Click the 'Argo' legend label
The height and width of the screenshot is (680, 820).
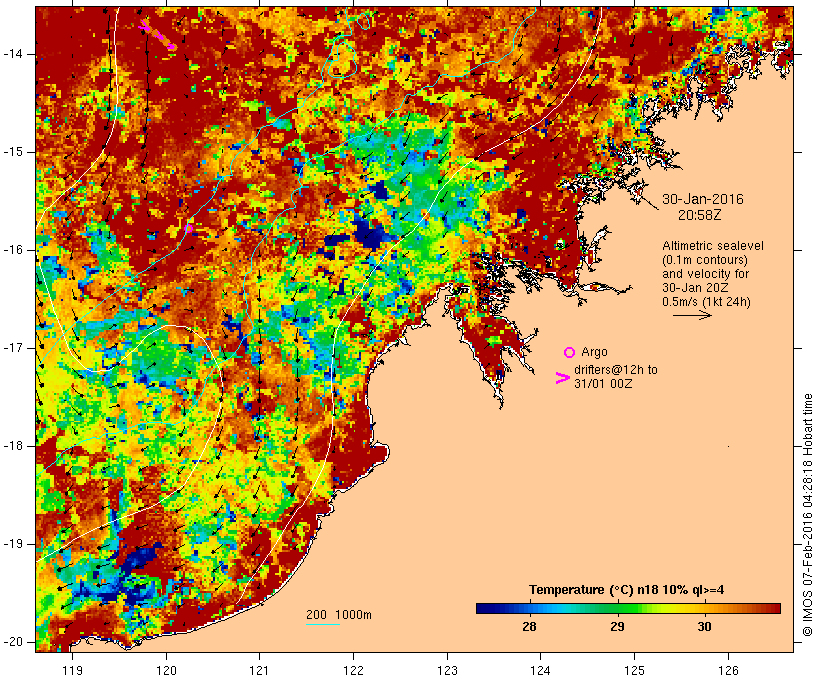pyautogui.click(x=594, y=352)
